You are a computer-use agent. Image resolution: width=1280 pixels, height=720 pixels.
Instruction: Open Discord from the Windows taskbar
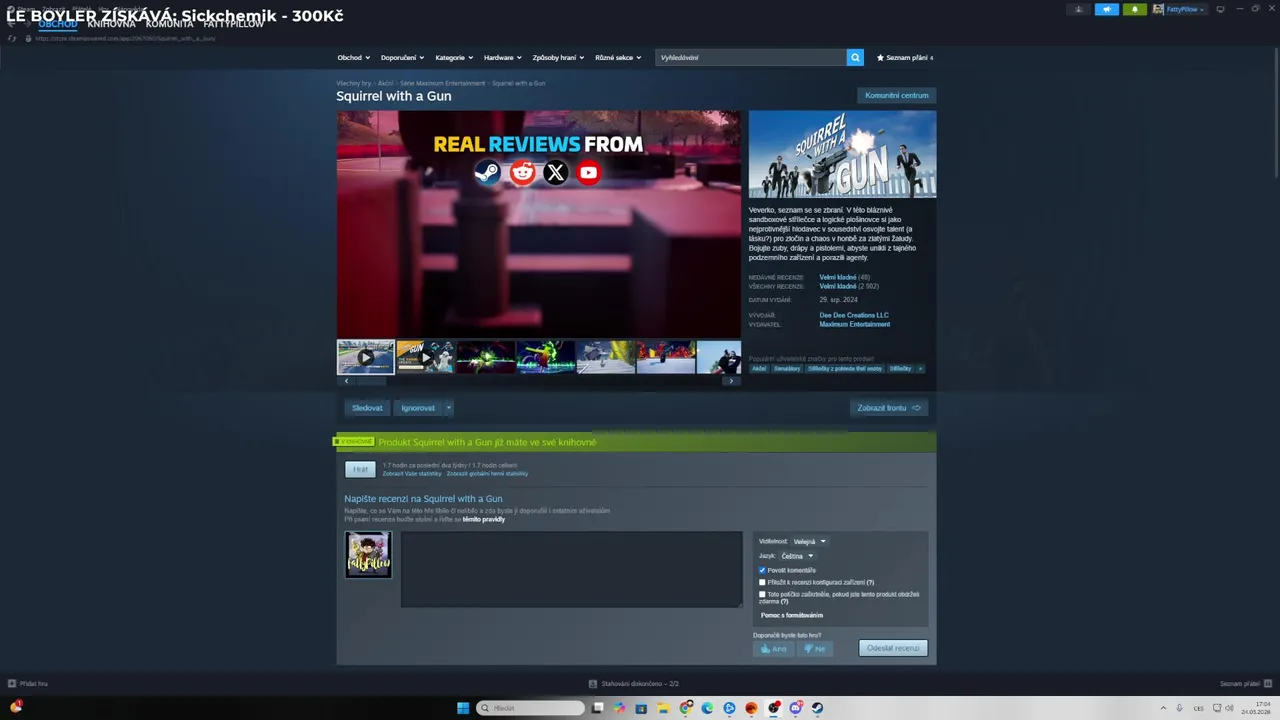click(795, 708)
